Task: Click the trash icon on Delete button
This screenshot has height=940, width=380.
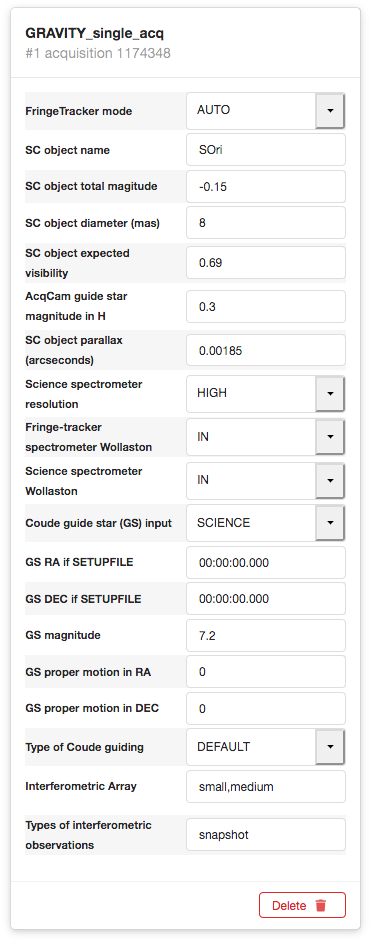Action: tap(321, 905)
